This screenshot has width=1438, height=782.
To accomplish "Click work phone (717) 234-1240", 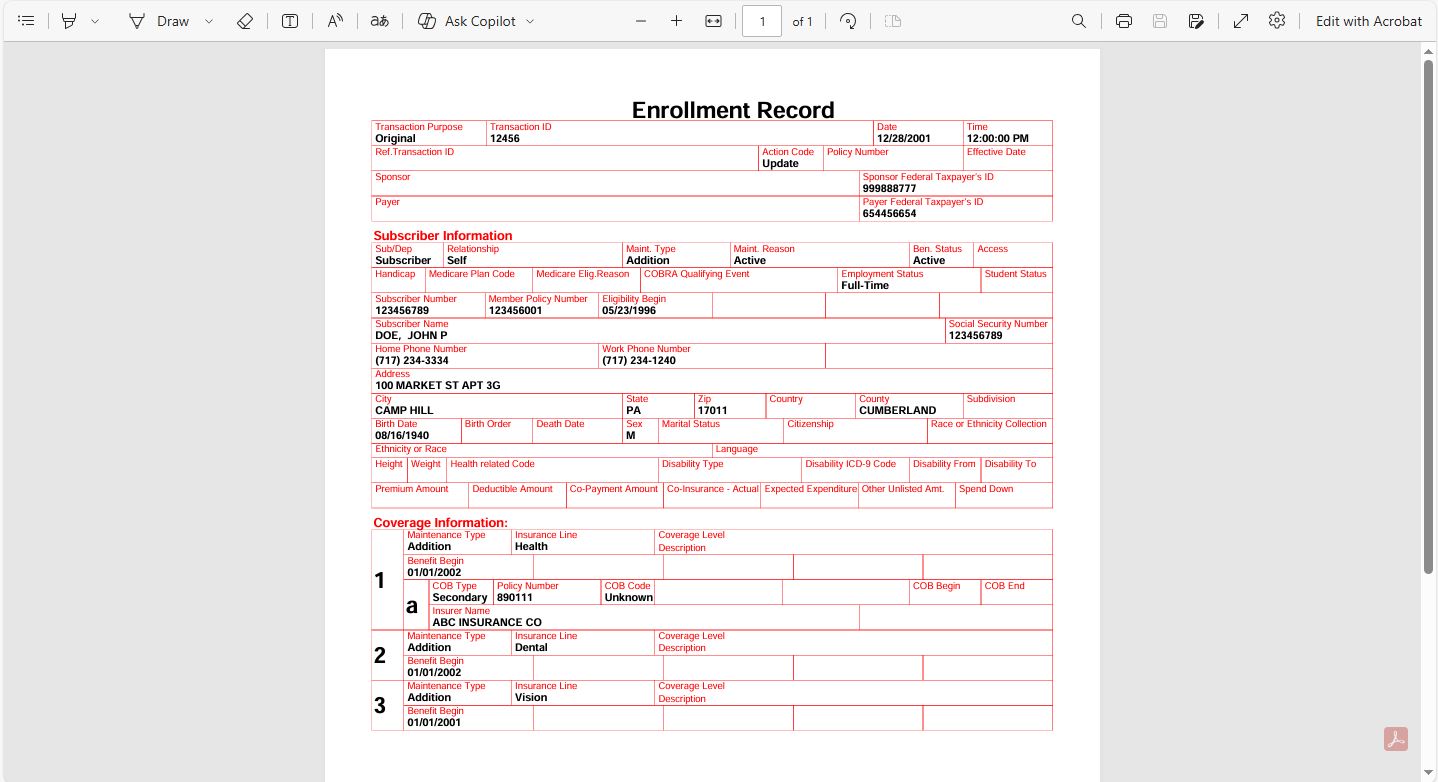I will pyautogui.click(x=639, y=361).
